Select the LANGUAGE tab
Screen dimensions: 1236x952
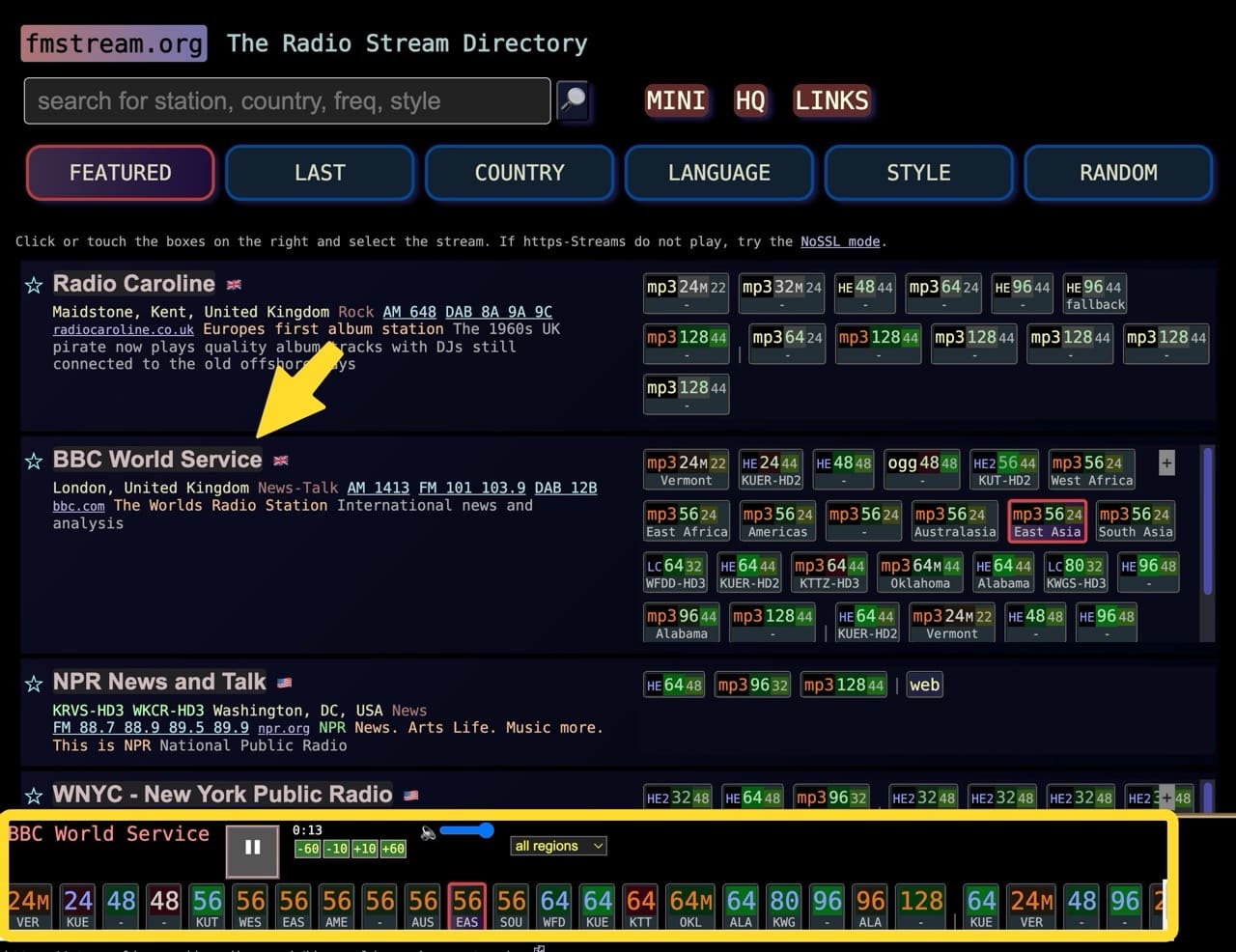[719, 173]
